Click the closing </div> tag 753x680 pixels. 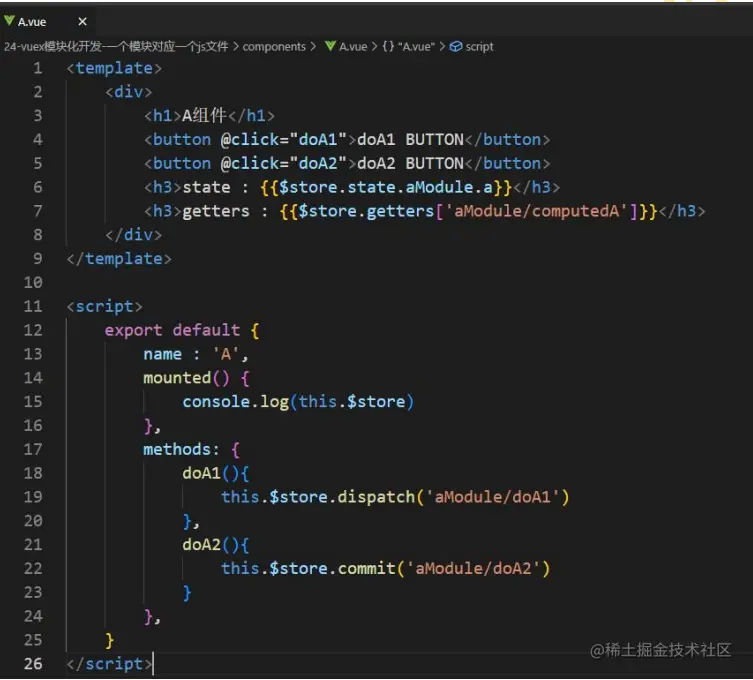(x=134, y=235)
